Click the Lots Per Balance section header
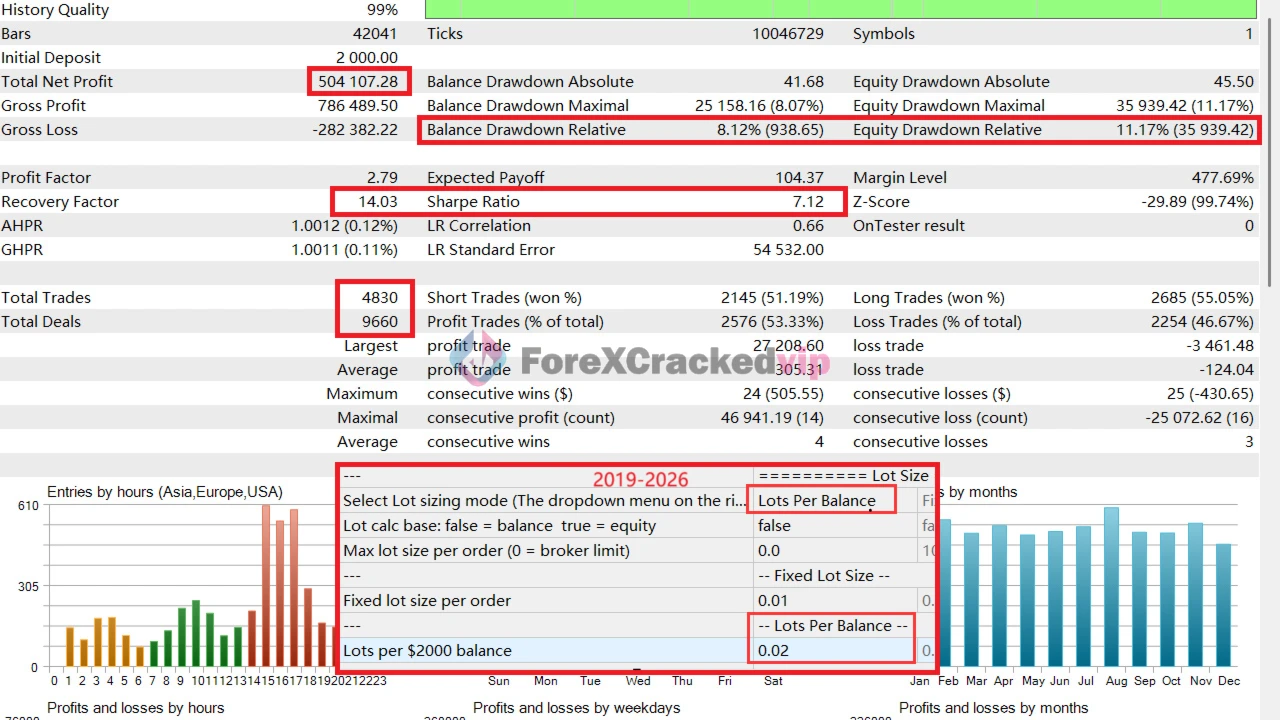Screen dimensions: 1280x720 coord(832,626)
